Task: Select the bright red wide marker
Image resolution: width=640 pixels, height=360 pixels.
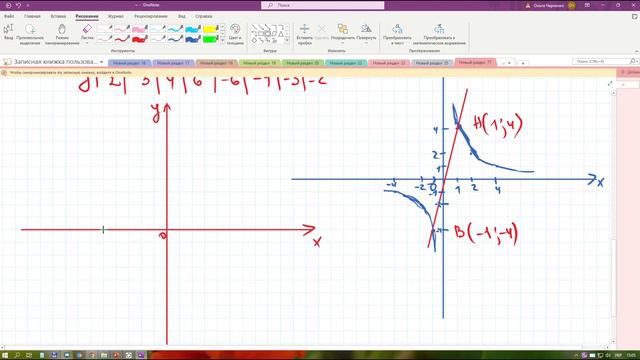Action: (x=140, y=39)
